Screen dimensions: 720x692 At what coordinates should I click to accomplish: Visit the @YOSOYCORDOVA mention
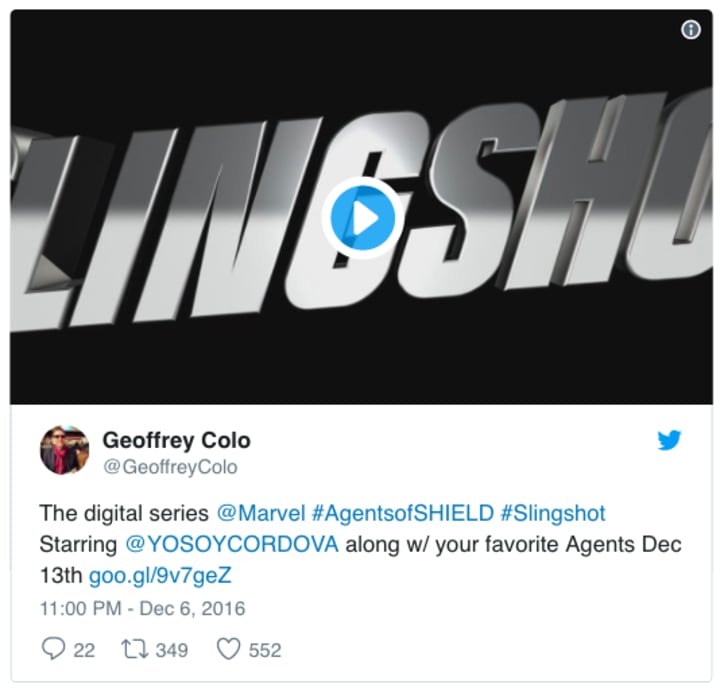pos(232,545)
